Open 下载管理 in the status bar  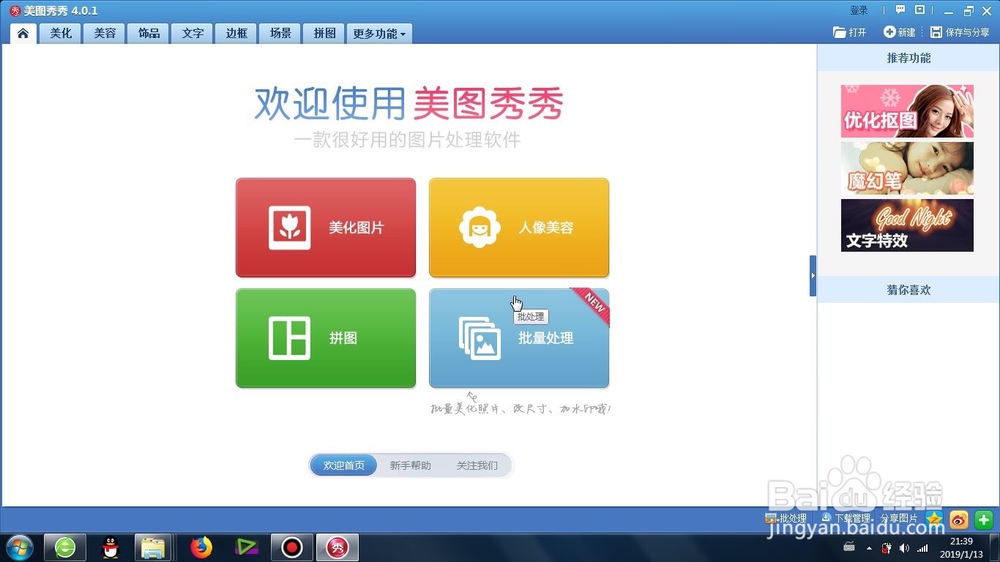coord(846,519)
